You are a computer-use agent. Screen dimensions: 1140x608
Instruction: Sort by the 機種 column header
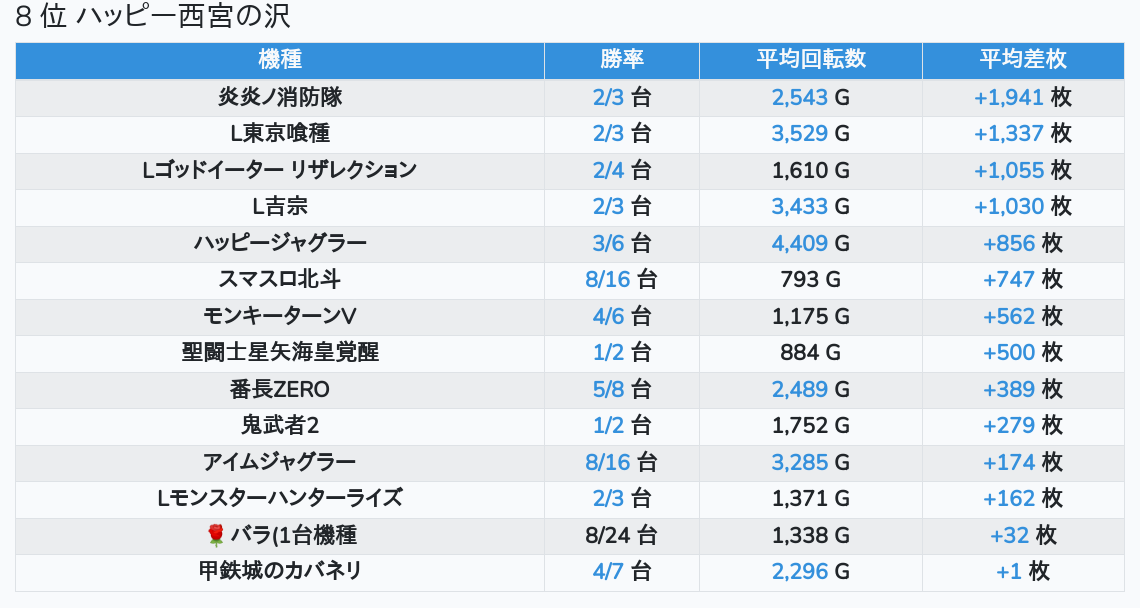click(280, 59)
